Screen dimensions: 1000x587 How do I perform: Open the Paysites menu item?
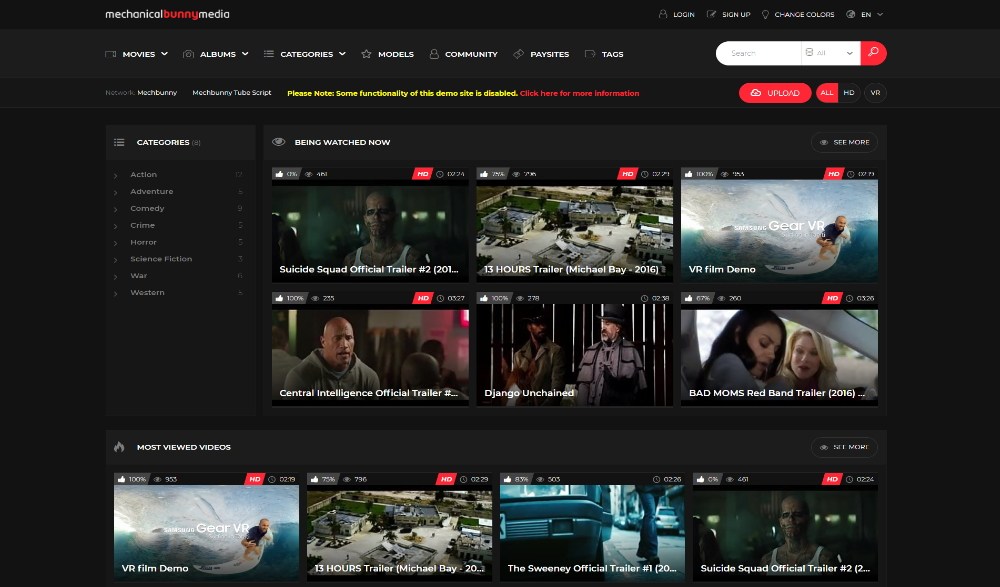coord(549,54)
